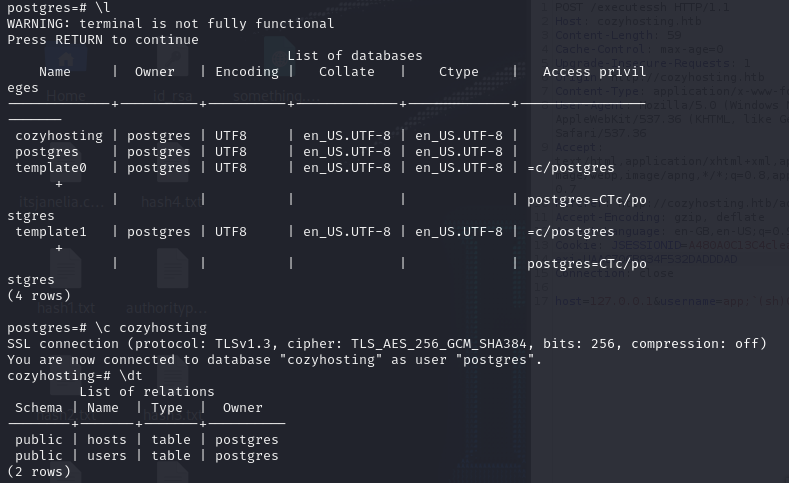
Task: Select the id_rsa file icon
Action: [x=172, y=73]
